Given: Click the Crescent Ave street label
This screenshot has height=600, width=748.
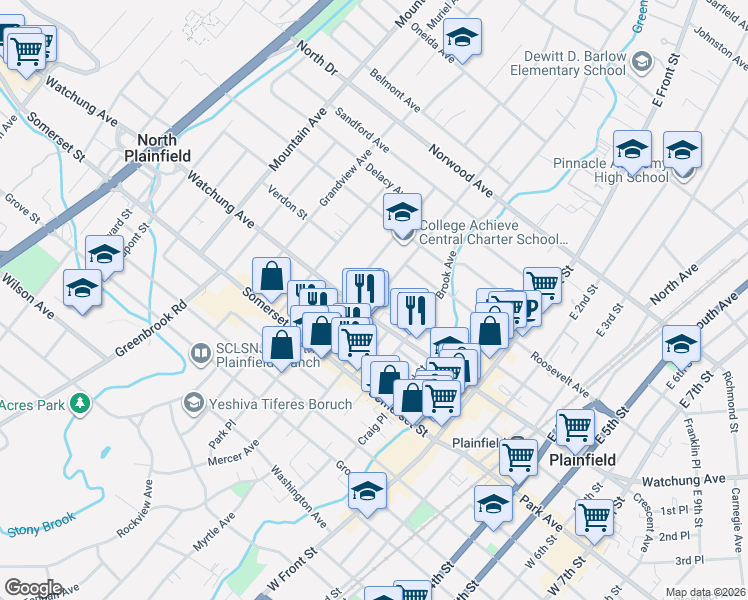Looking at the screenshot, I should coord(642,523).
